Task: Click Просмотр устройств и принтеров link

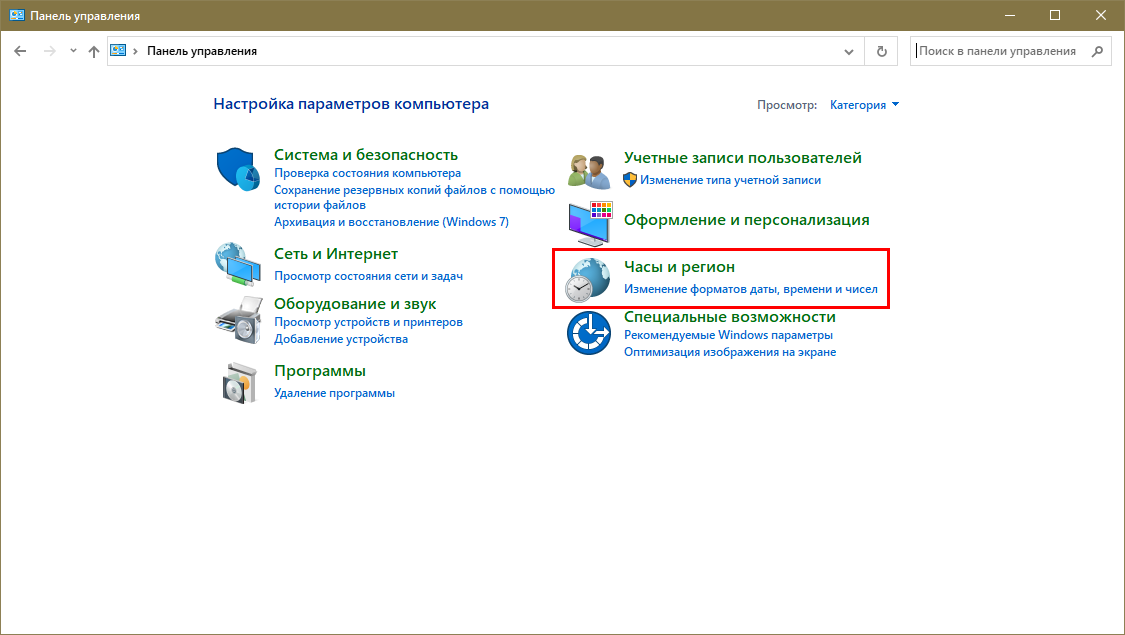Action: click(x=368, y=322)
